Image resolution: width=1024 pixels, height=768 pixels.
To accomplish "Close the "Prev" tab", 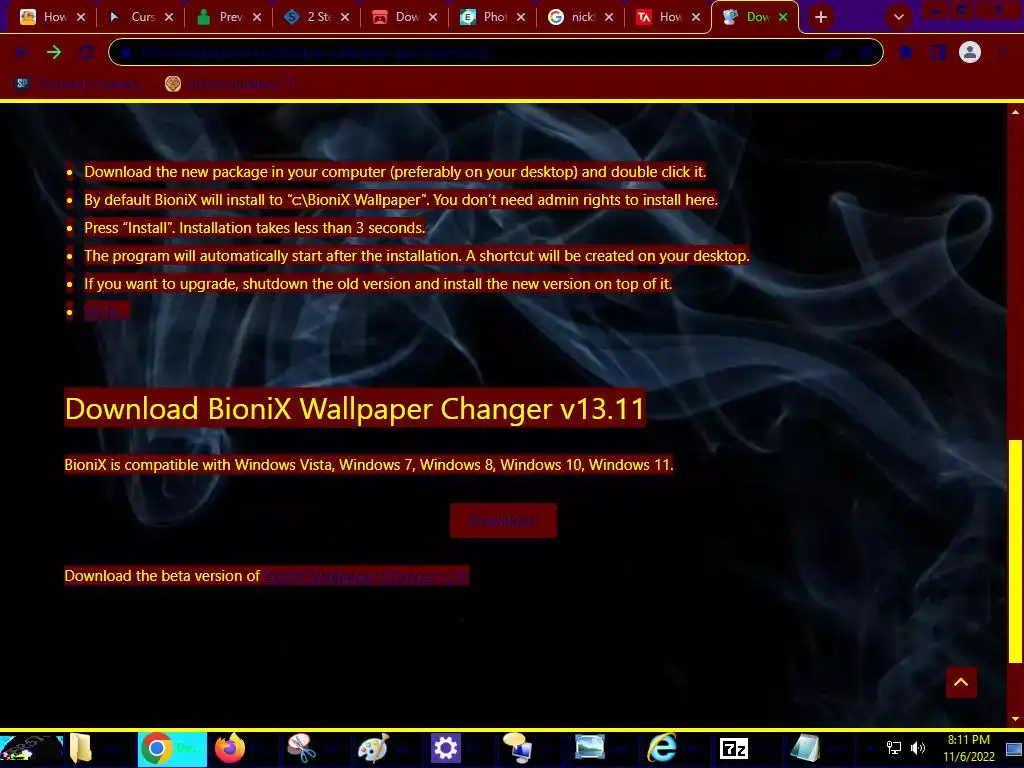I will (257, 17).
